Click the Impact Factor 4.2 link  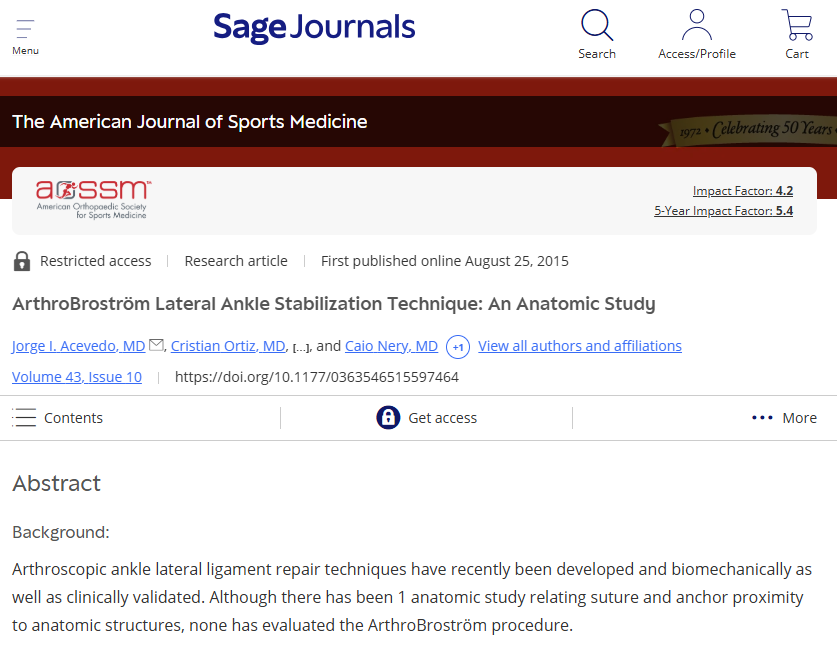pyautogui.click(x=743, y=191)
